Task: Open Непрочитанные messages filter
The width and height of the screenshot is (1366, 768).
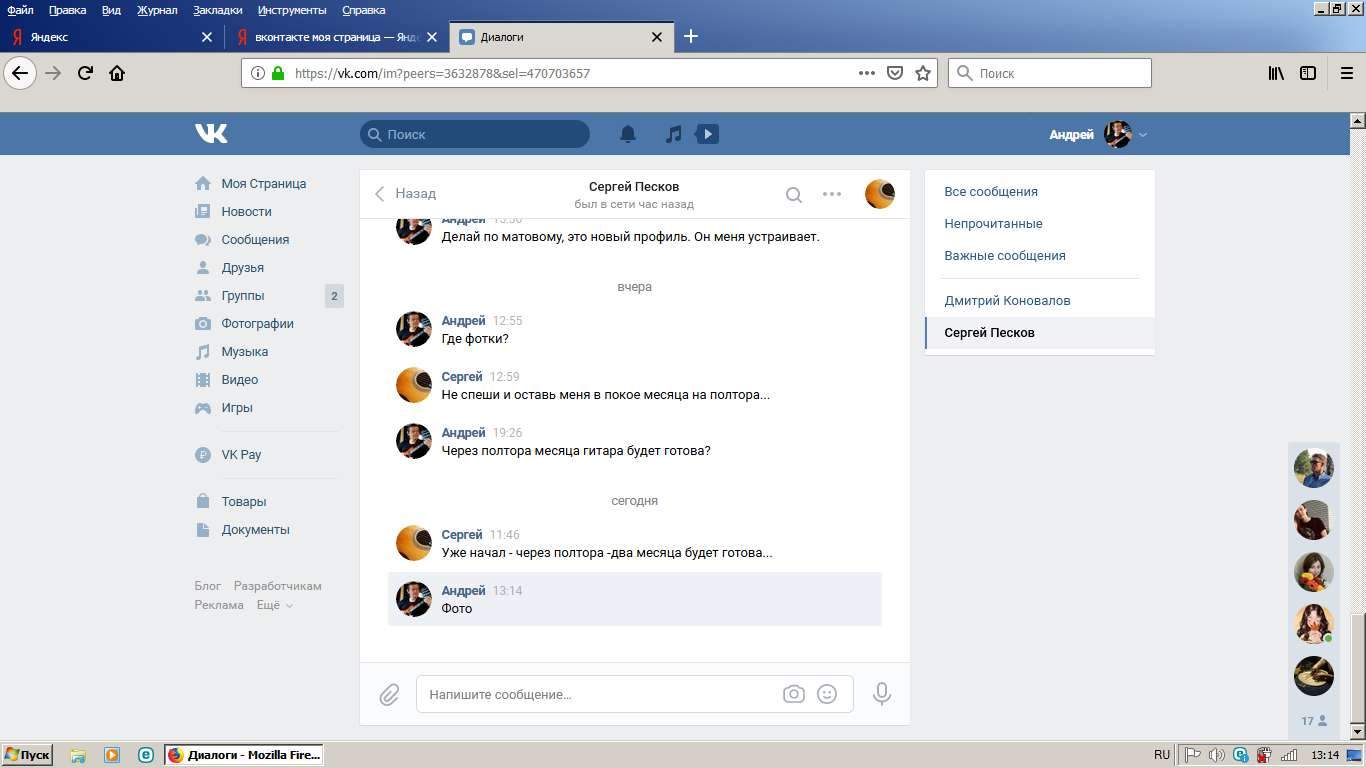Action: (x=993, y=224)
